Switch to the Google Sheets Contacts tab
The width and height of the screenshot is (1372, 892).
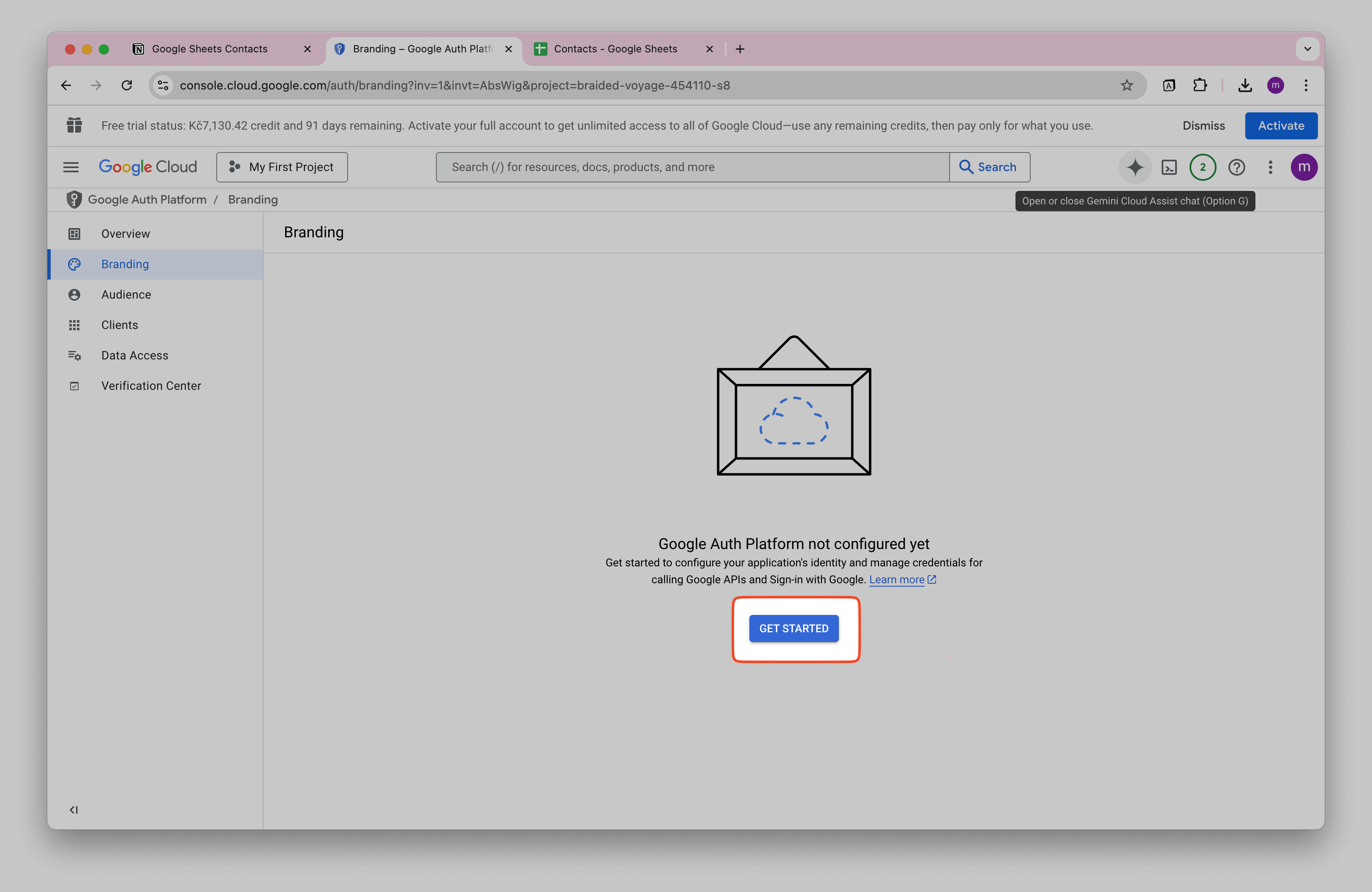[210, 49]
